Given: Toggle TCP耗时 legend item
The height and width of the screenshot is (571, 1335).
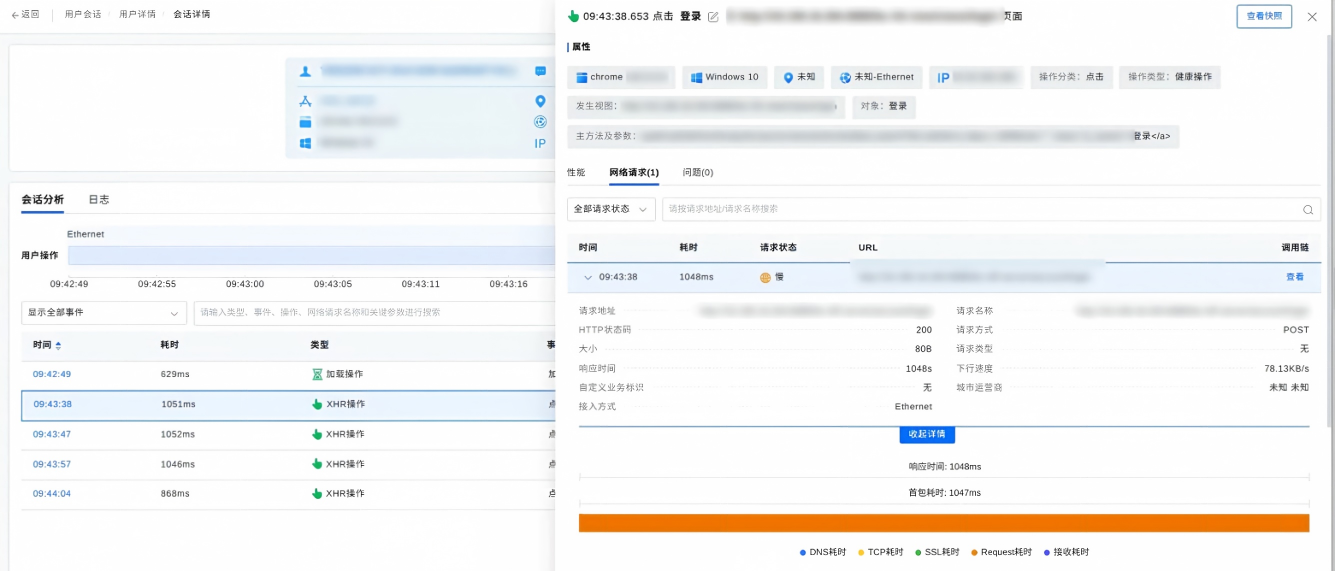Looking at the screenshot, I should pyautogui.click(x=881, y=552).
